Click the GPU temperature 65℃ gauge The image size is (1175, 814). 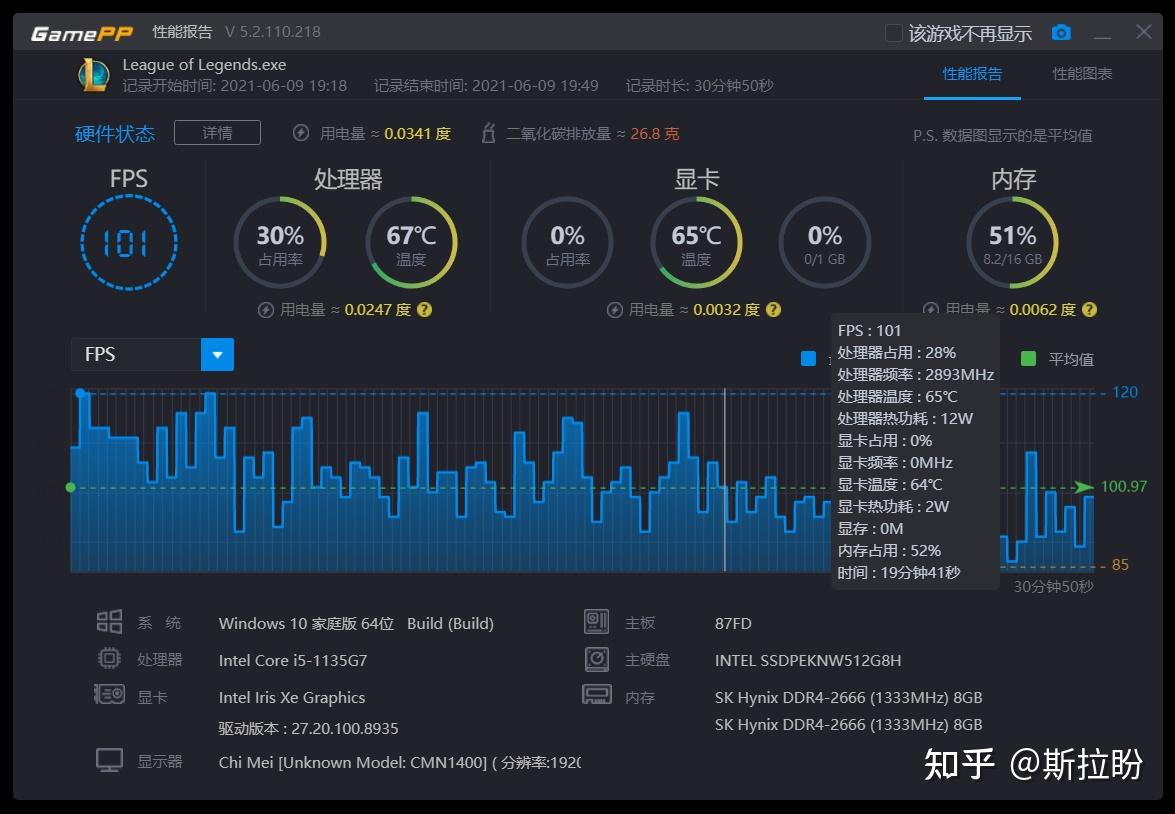coord(696,242)
